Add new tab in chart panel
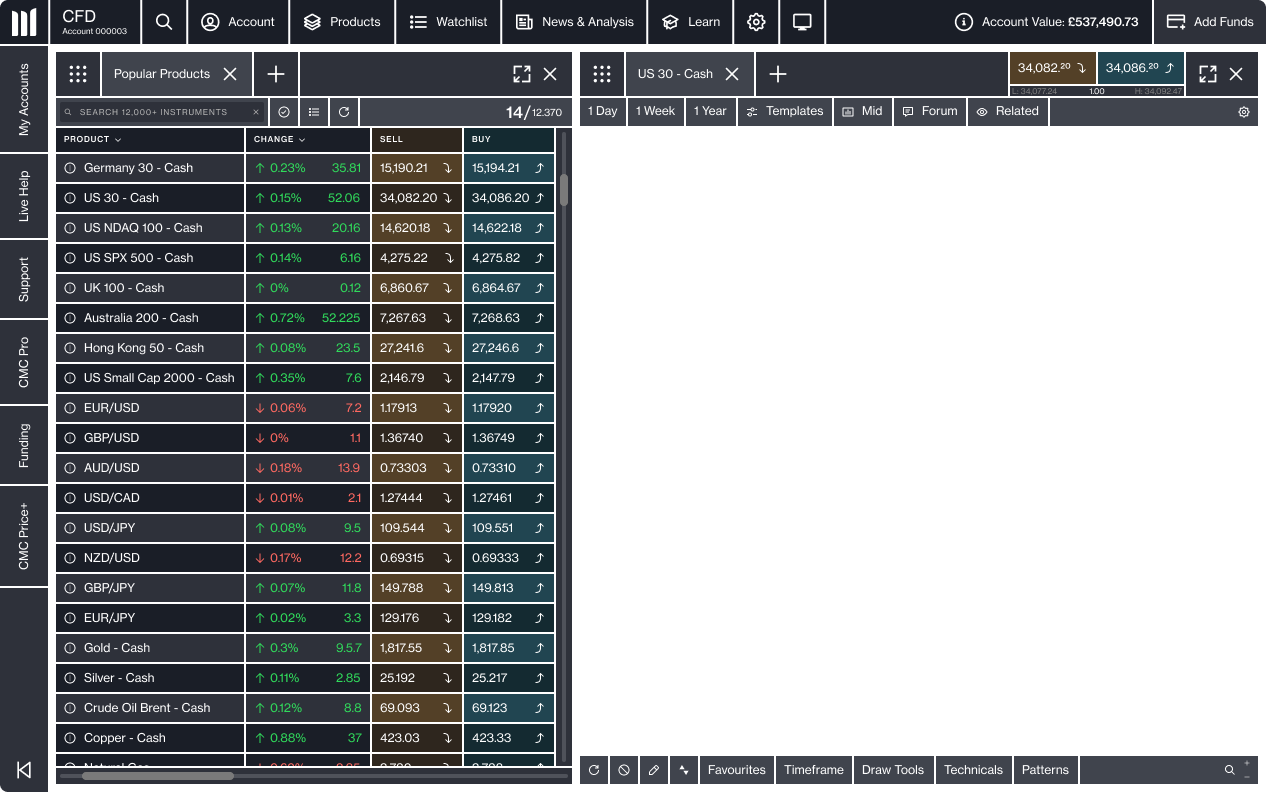This screenshot has width=1266, height=792. click(778, 74)
